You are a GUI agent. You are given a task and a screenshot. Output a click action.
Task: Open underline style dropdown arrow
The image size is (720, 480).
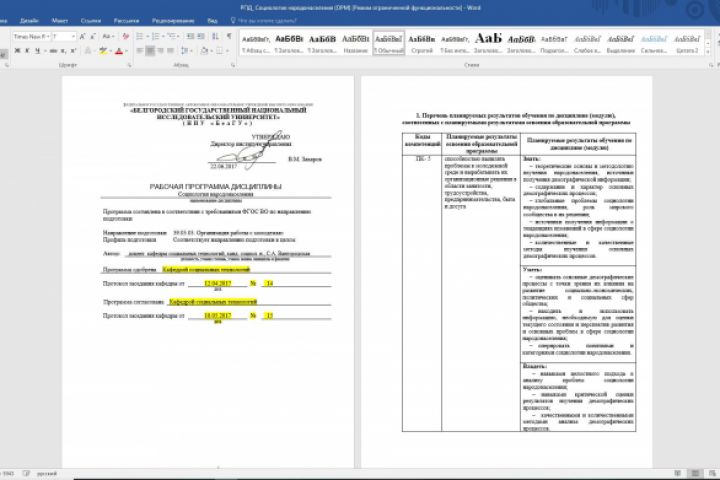[44, 51]
